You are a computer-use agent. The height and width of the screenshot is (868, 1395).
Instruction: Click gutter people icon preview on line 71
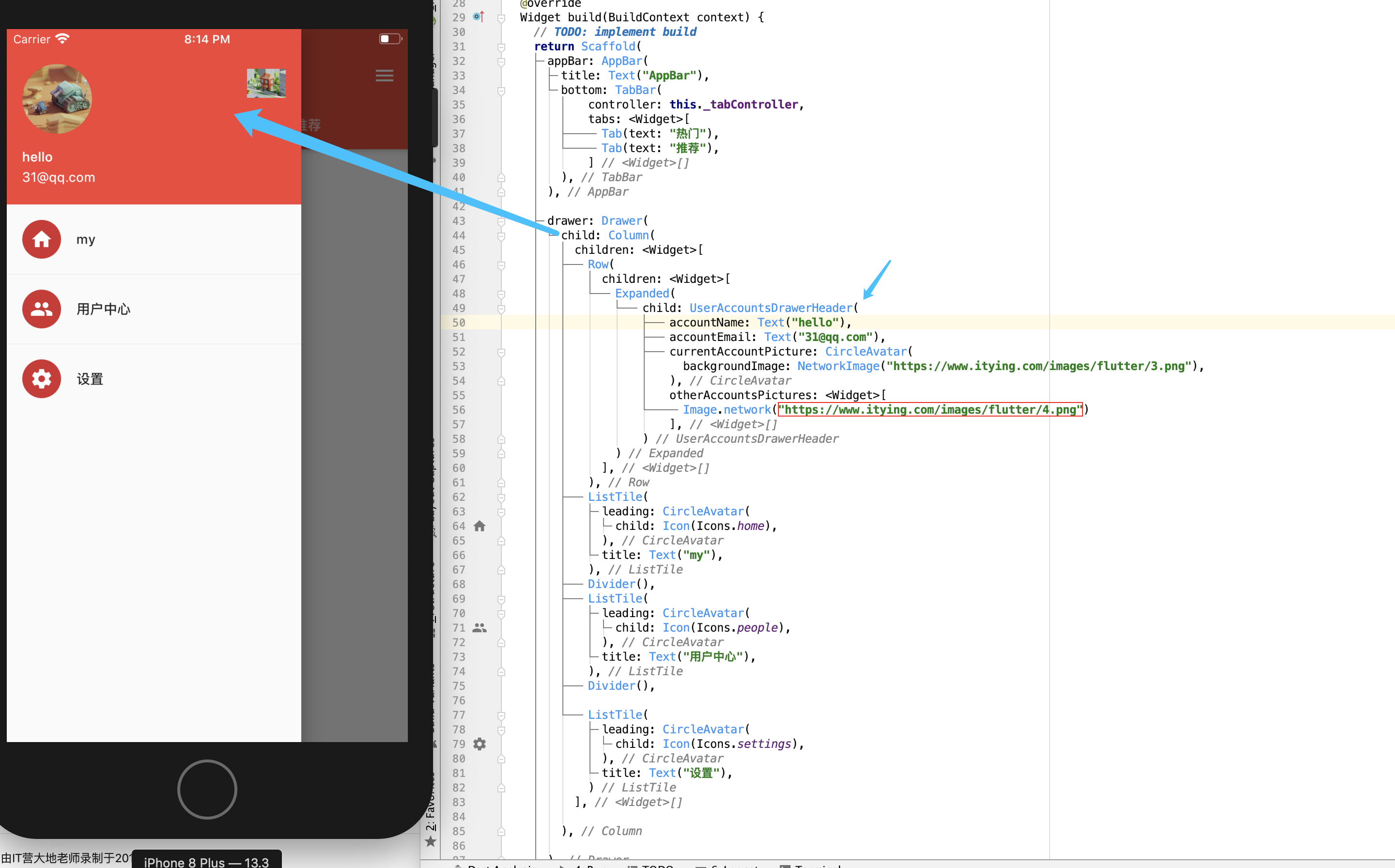(480, 627)
